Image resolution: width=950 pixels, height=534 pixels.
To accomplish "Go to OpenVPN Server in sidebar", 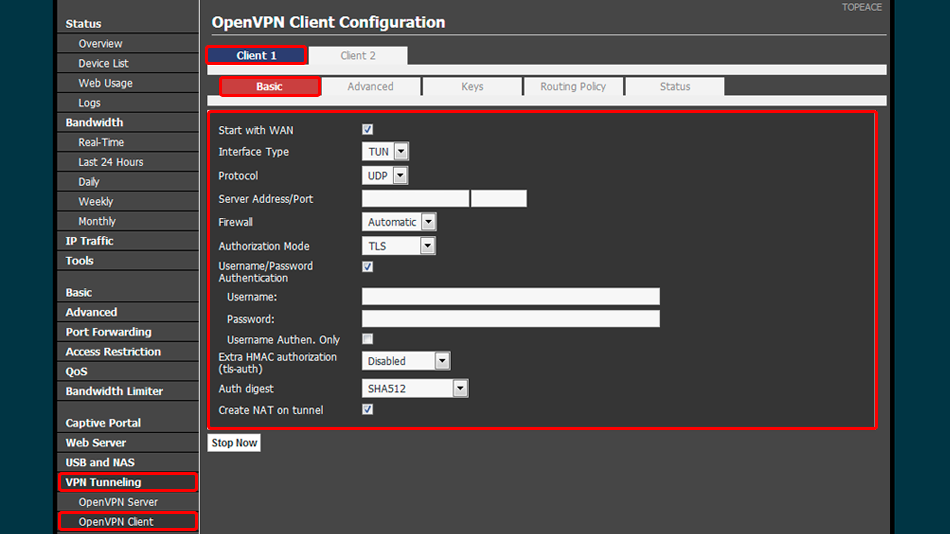I will 118,502.
